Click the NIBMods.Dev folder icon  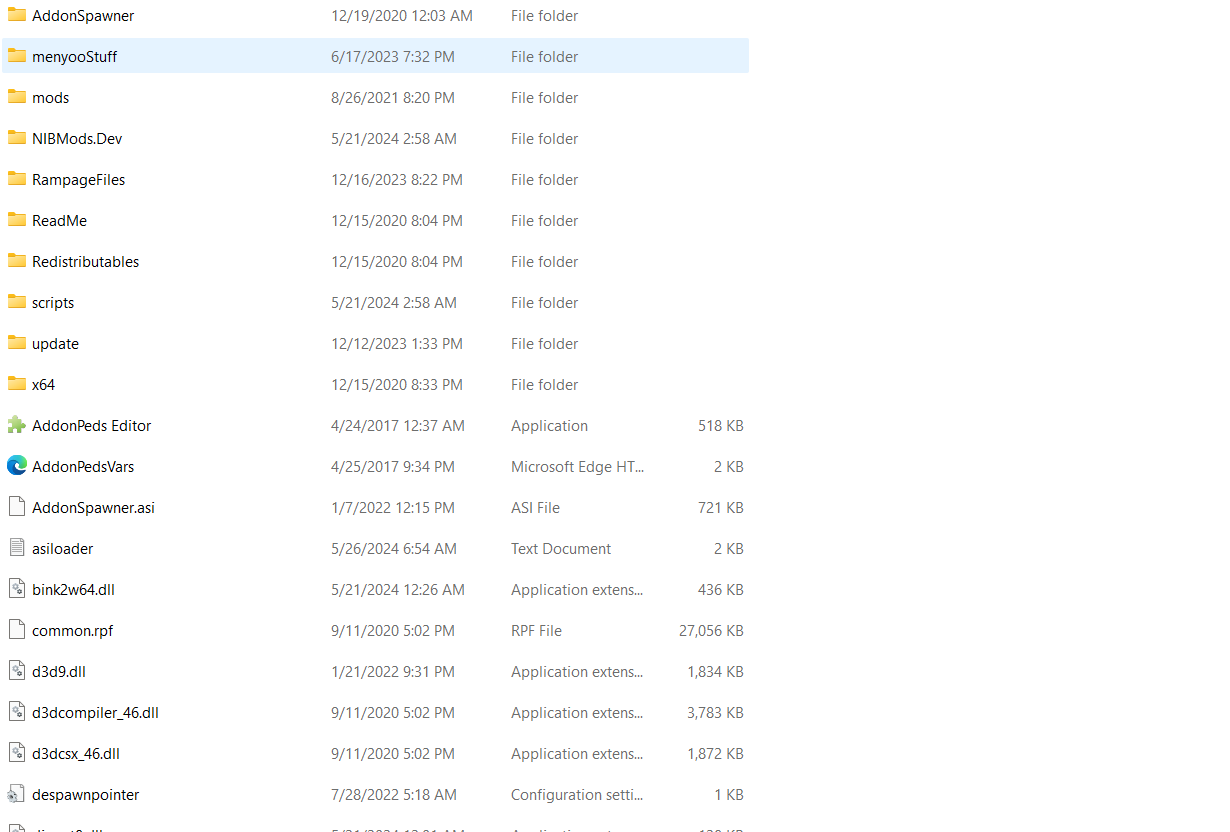tap(16, 138)
